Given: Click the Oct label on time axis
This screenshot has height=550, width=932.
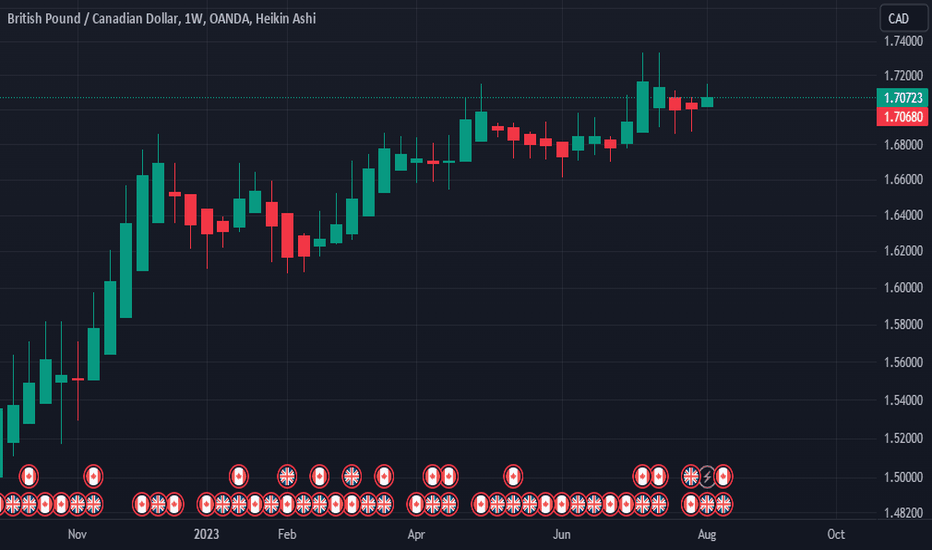Looking at the screenshot, I should tap(836, 534).
